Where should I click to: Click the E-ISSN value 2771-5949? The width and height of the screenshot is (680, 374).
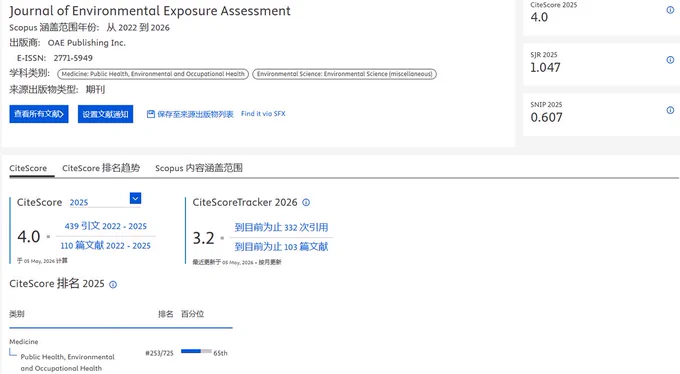(x=73, y=58)
